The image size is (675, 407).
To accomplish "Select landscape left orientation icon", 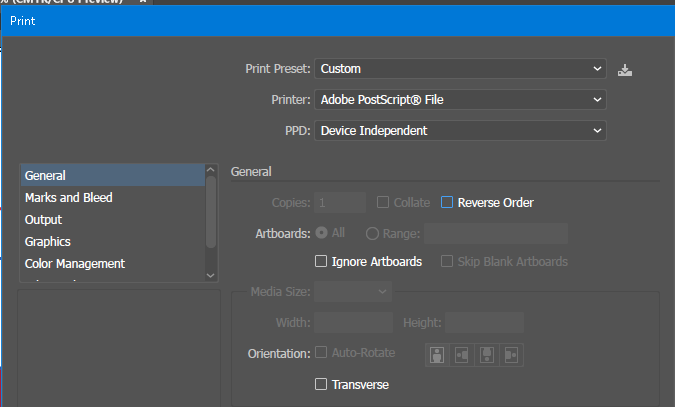I will coord(462,355).
